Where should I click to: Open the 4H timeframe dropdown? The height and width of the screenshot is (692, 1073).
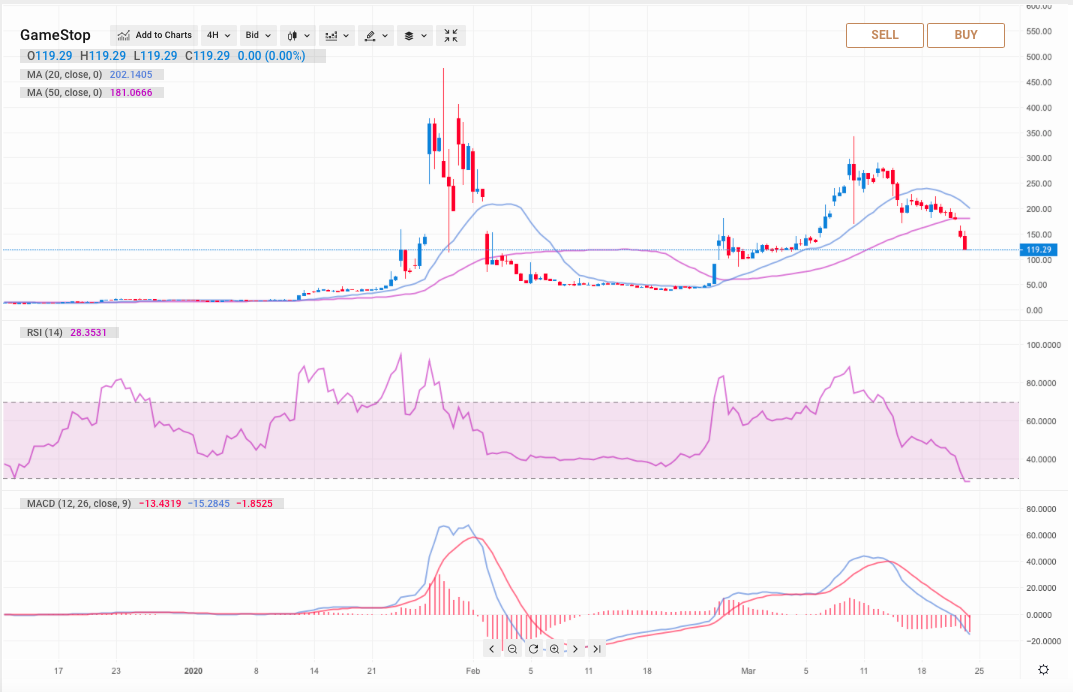pos(219,35)
